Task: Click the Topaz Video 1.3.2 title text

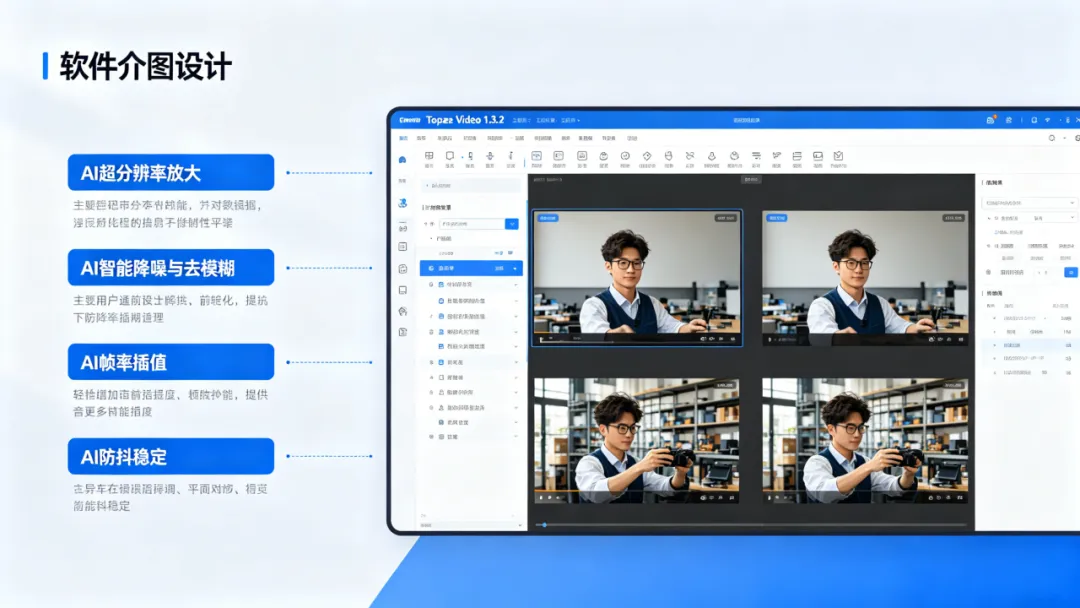Action: point(465,120)
